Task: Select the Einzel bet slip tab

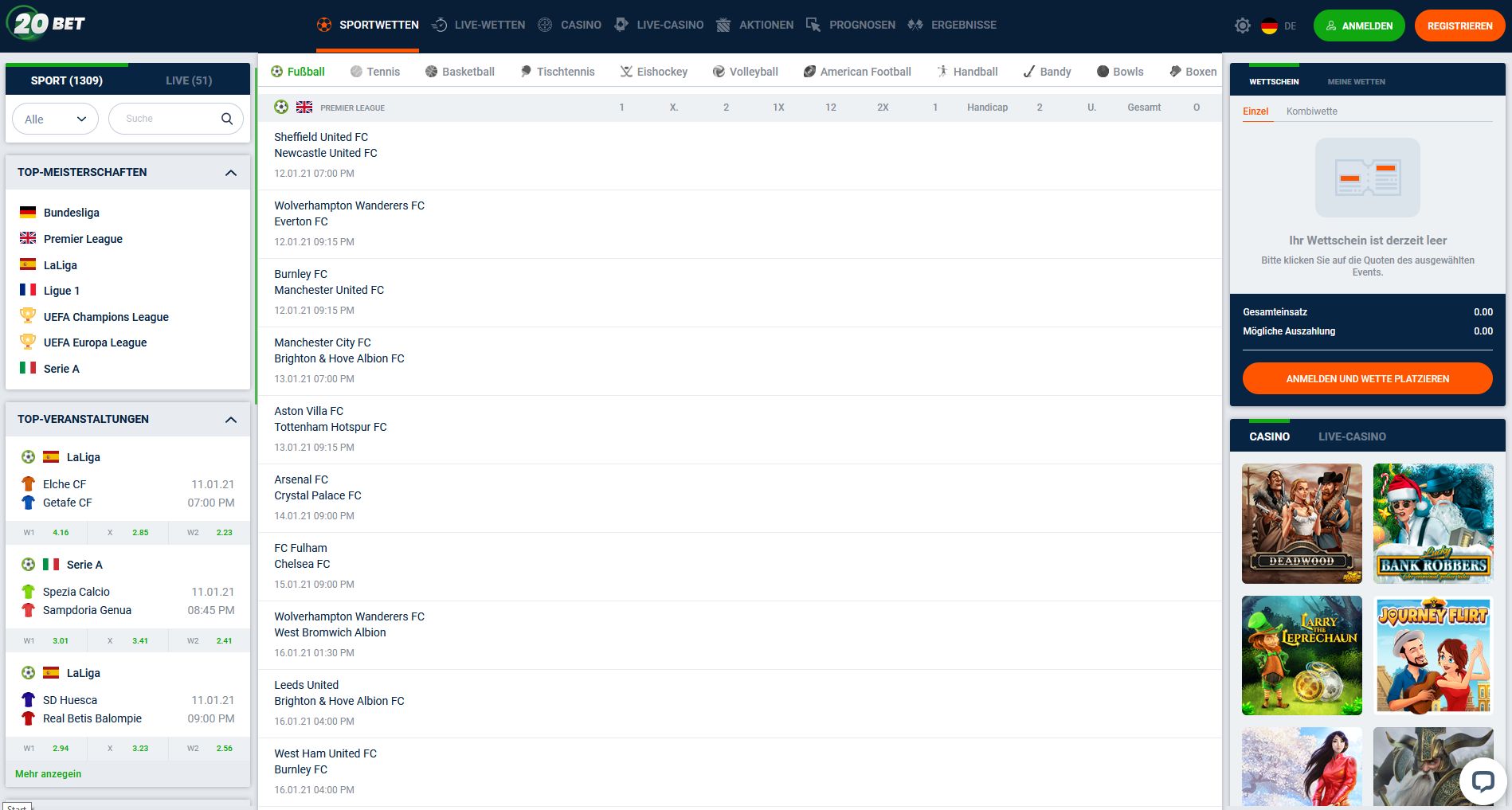Action: click(x=1255, y=111)
